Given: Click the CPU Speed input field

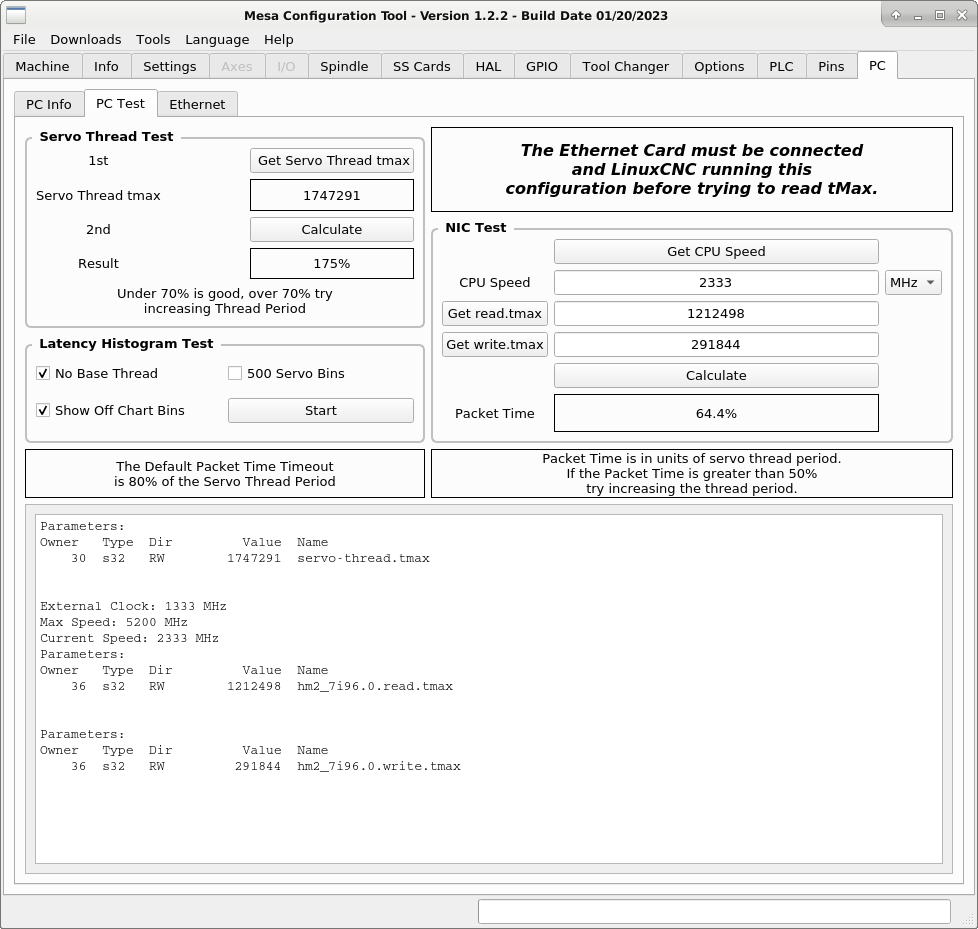Looking at the screenshot, I should (x=716, y=283).
